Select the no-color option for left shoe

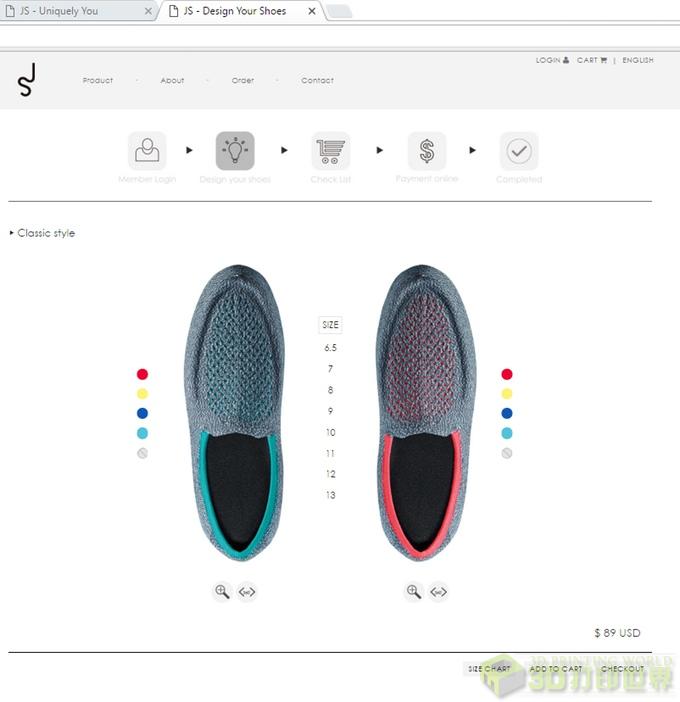(x=142, y=453)
